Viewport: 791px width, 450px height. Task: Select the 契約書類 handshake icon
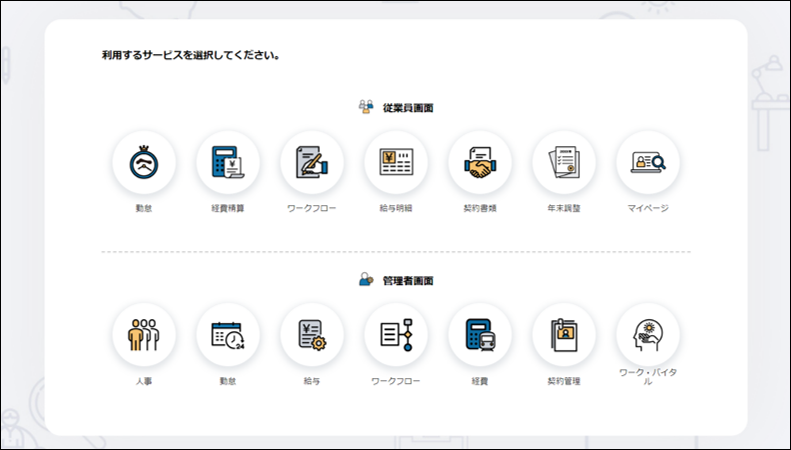tap(480, 163)
